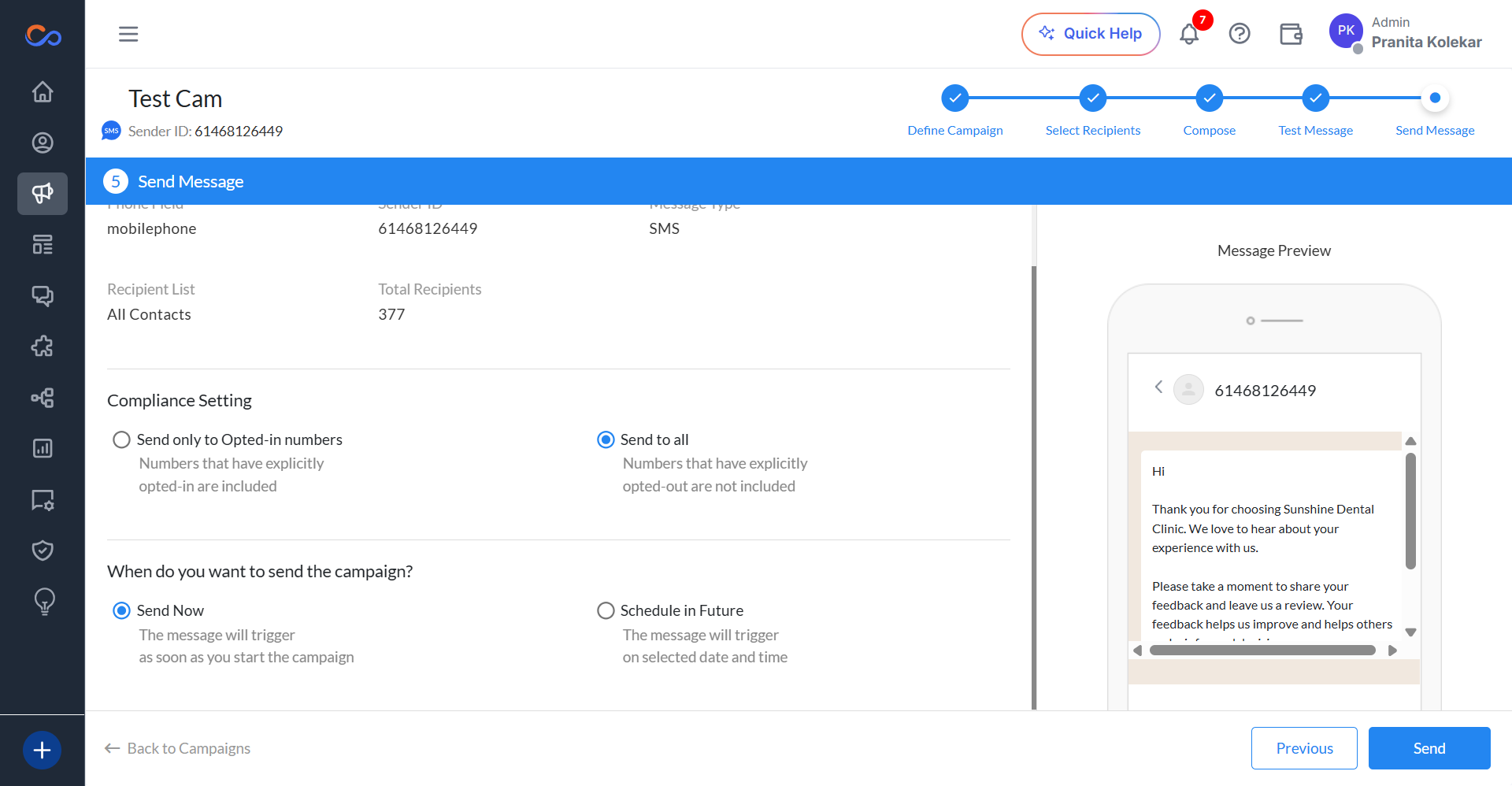This screenshot has width=1512, height=786.
Task: Open the Pranita Kolekar profile menu
Action: click(1406, 33)
